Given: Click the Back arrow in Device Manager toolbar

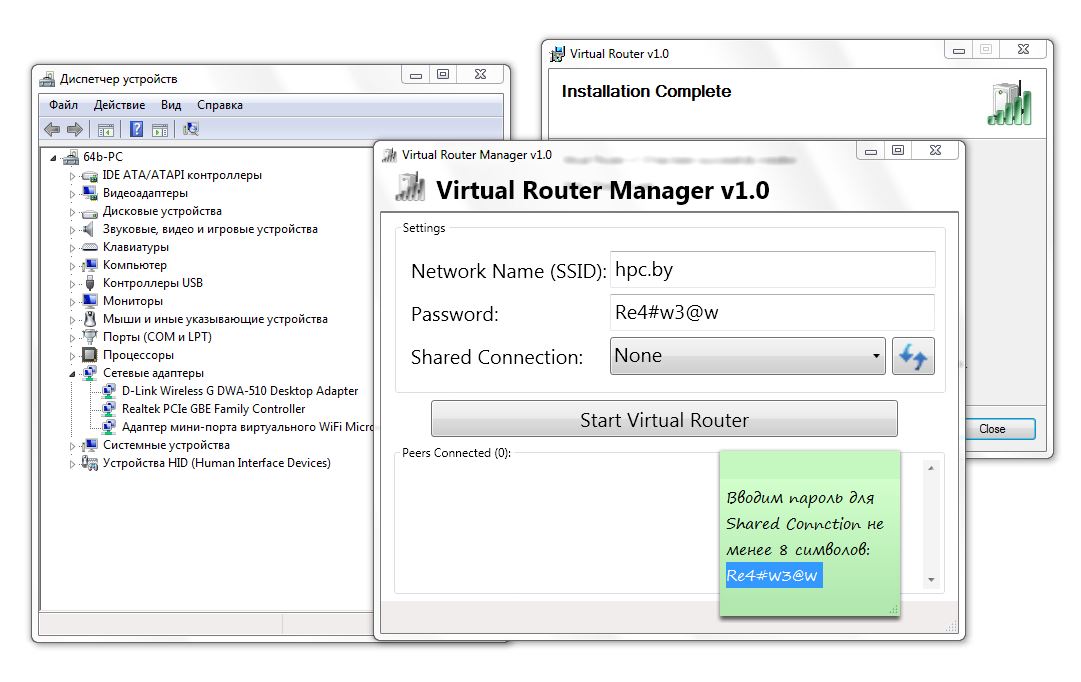Looking at the screenshot, I should [52, 129].
